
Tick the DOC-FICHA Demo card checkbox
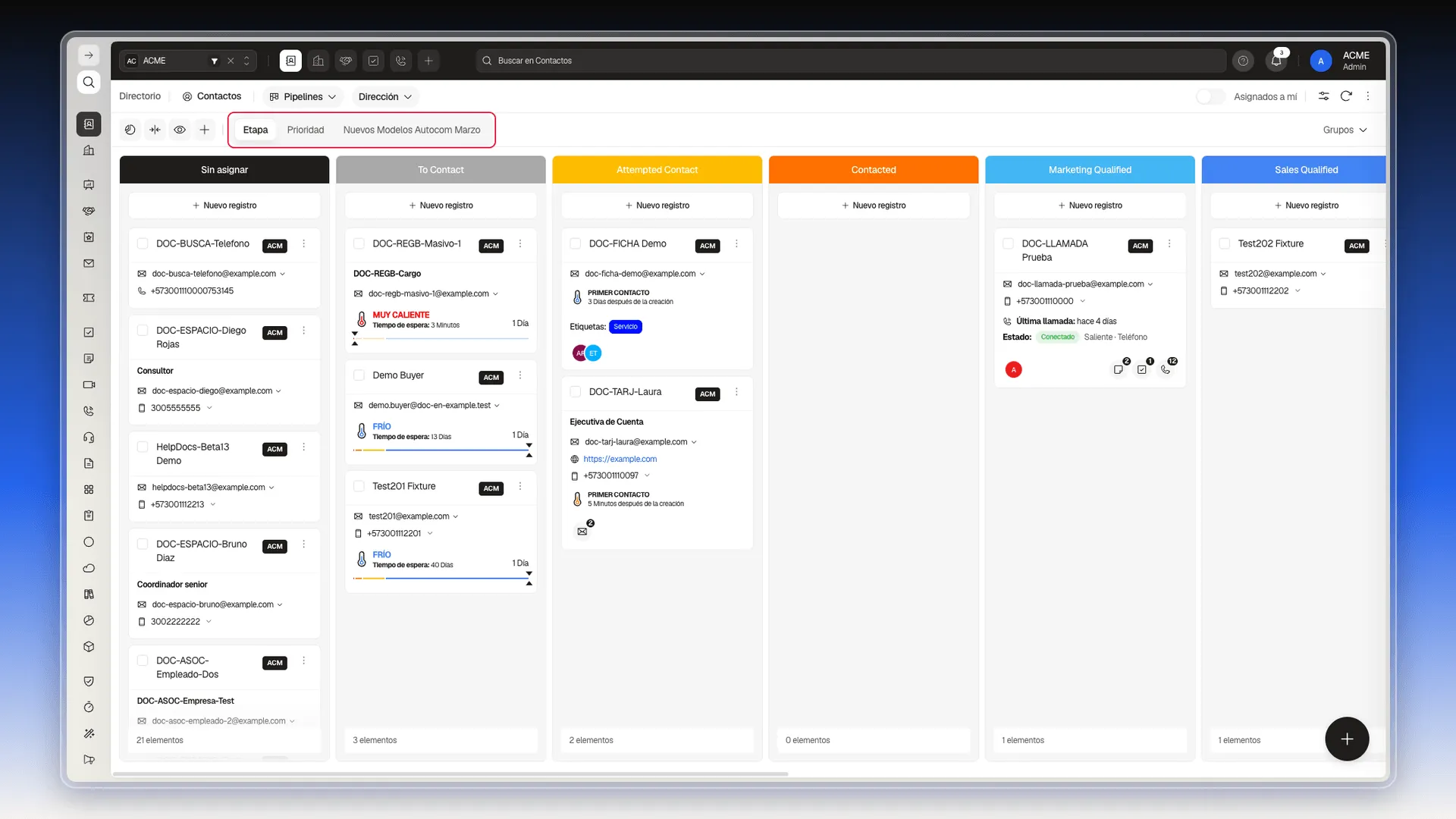(576, 243)
